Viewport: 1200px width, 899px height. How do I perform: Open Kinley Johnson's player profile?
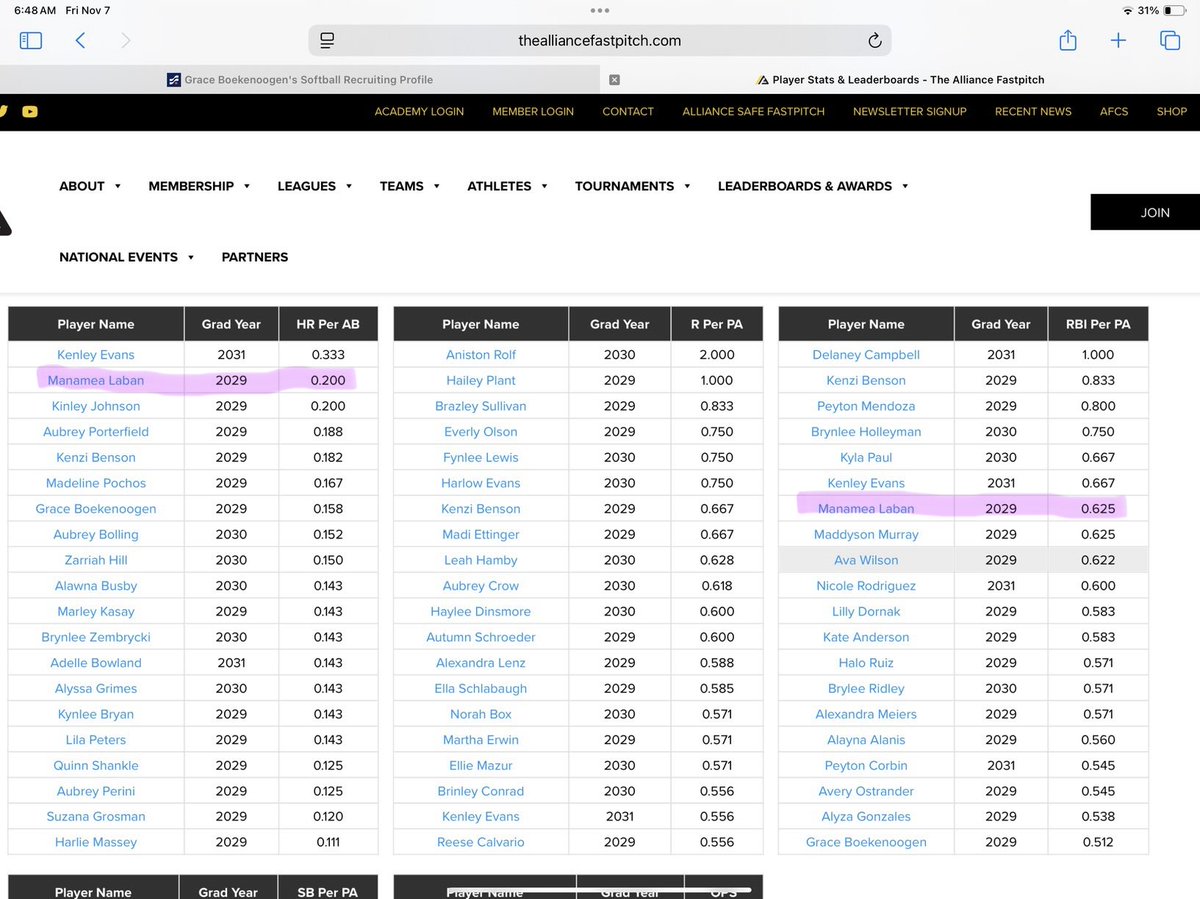pos(96,406)
